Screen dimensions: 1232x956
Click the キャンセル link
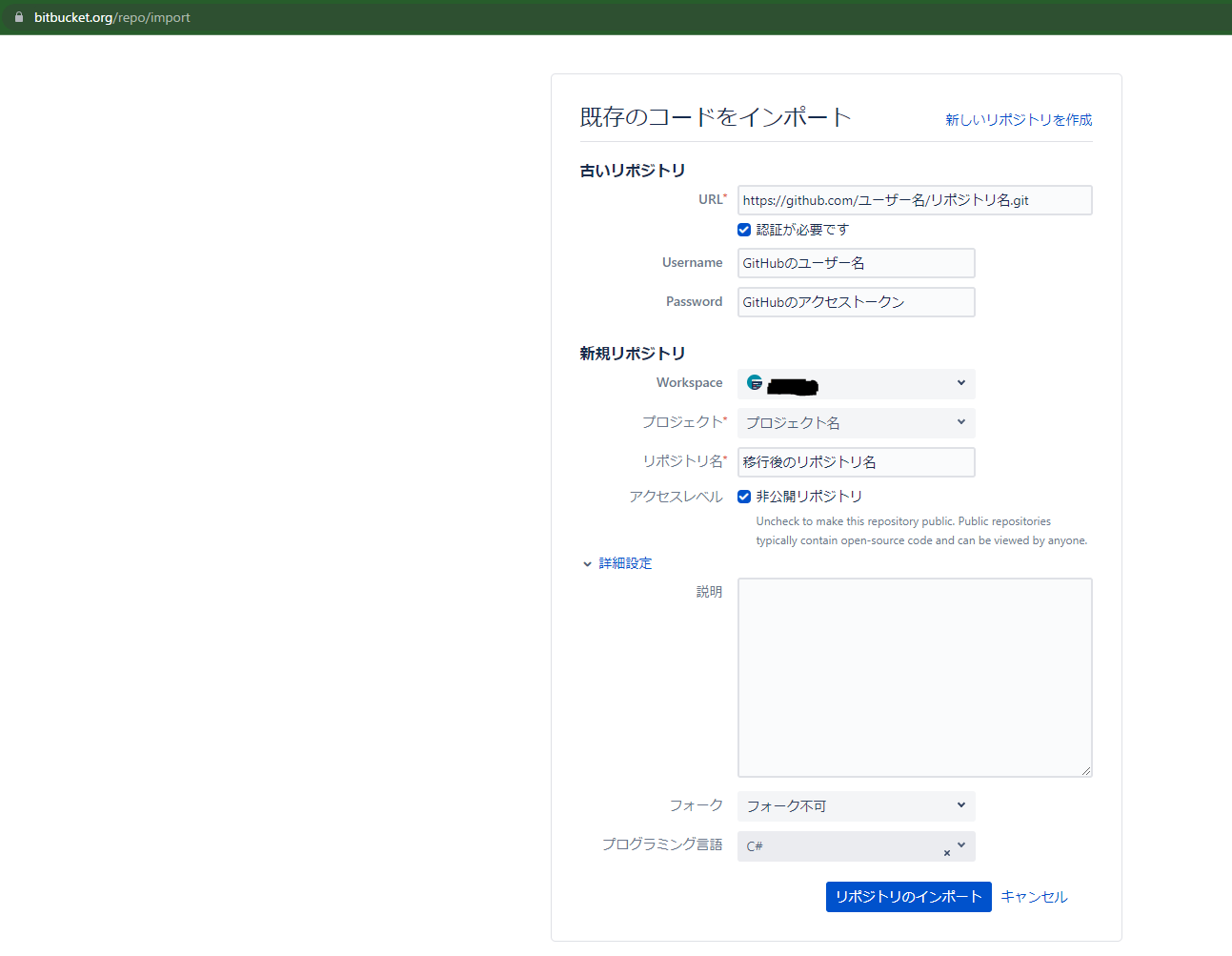point(1034,897)
